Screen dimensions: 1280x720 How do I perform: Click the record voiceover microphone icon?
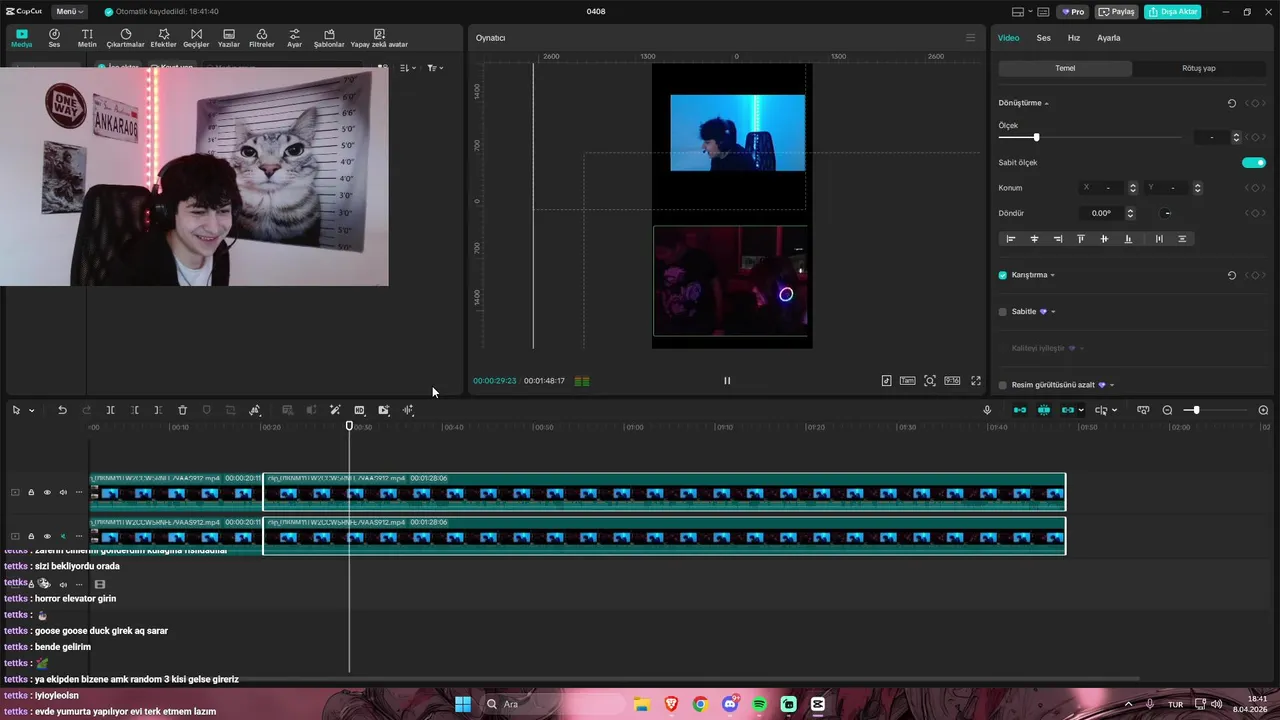coord(987,410)
